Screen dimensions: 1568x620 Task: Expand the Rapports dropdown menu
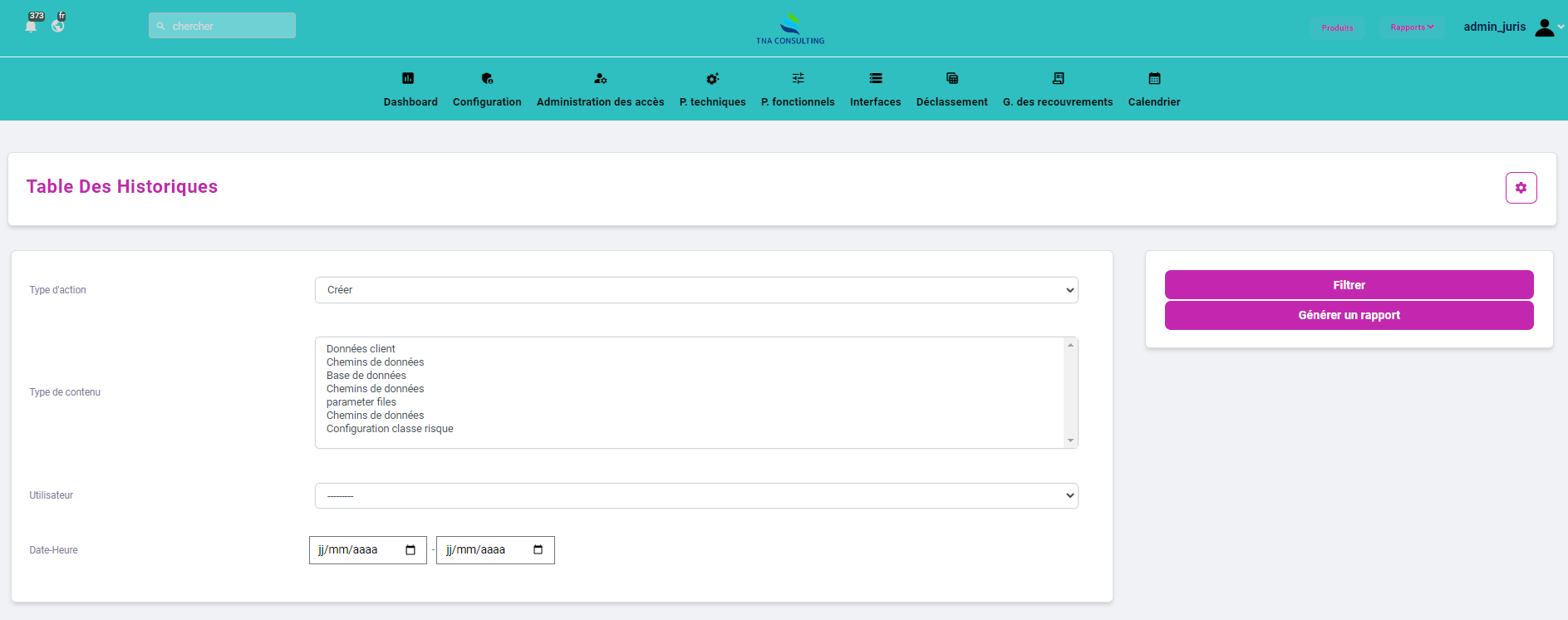1412,27
